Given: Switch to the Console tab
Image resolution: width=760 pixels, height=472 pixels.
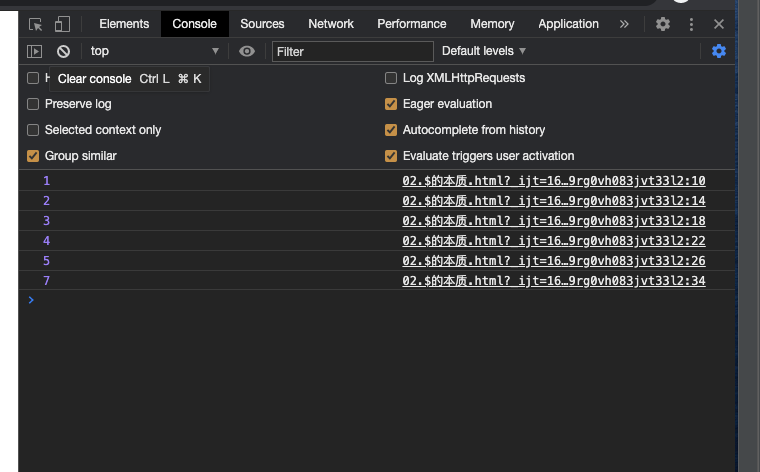Looking at the screenshot, I should click(194, 24).
